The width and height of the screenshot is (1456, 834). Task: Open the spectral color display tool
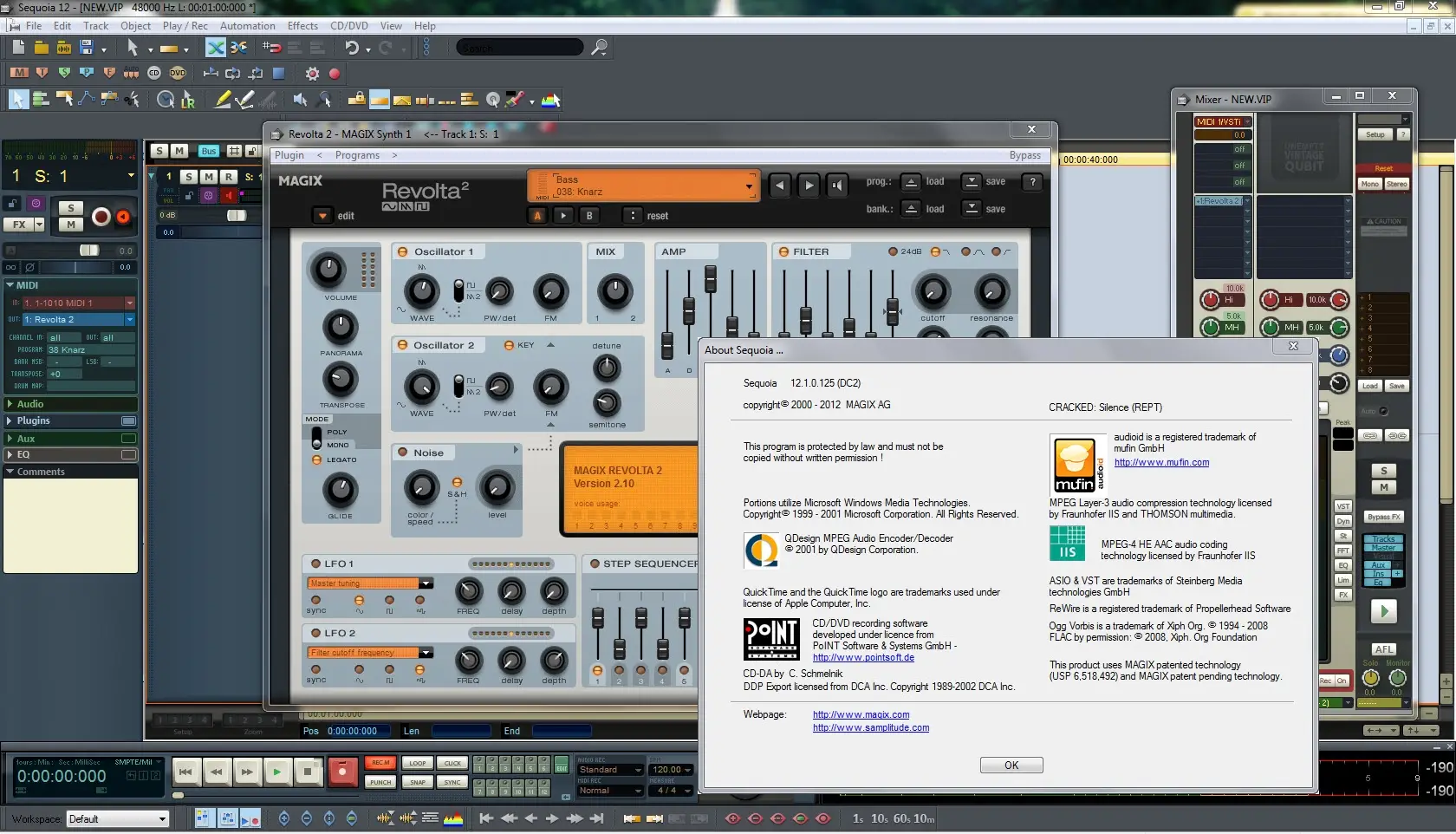click(550, 100)
